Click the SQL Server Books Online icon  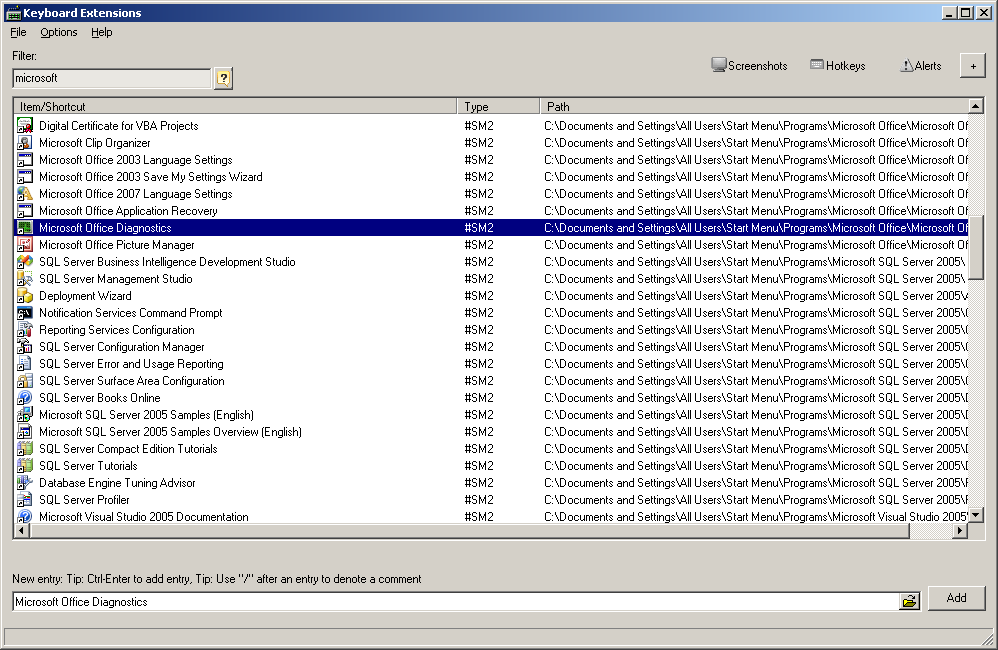pos(25,398)
